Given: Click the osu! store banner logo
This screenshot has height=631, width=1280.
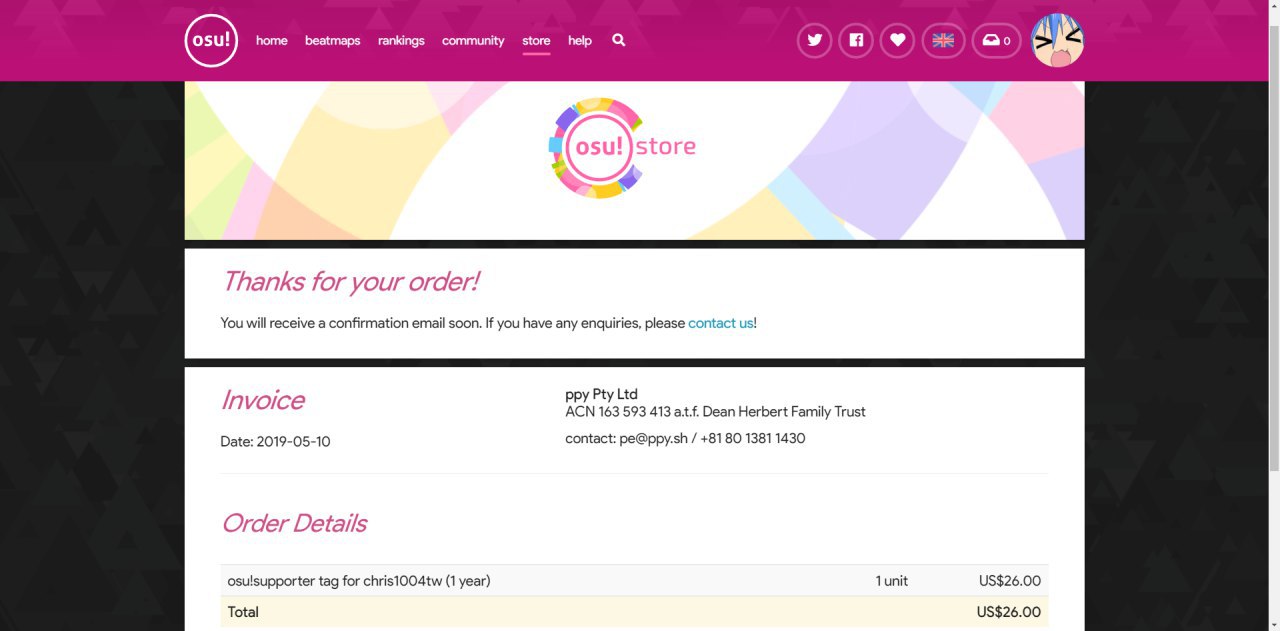Looking at the screenshot, I should [622, 147].
